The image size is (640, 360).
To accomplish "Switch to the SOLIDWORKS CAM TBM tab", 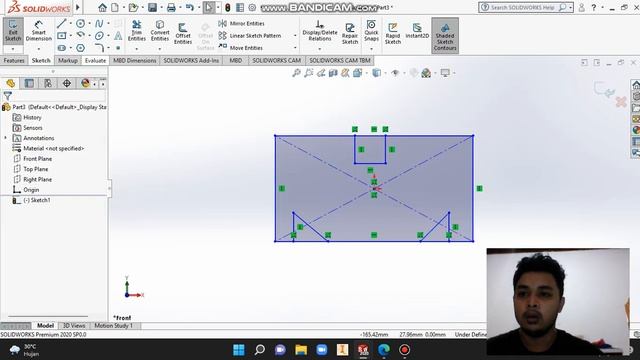I will pyautogui.click(x=340, y=60).
